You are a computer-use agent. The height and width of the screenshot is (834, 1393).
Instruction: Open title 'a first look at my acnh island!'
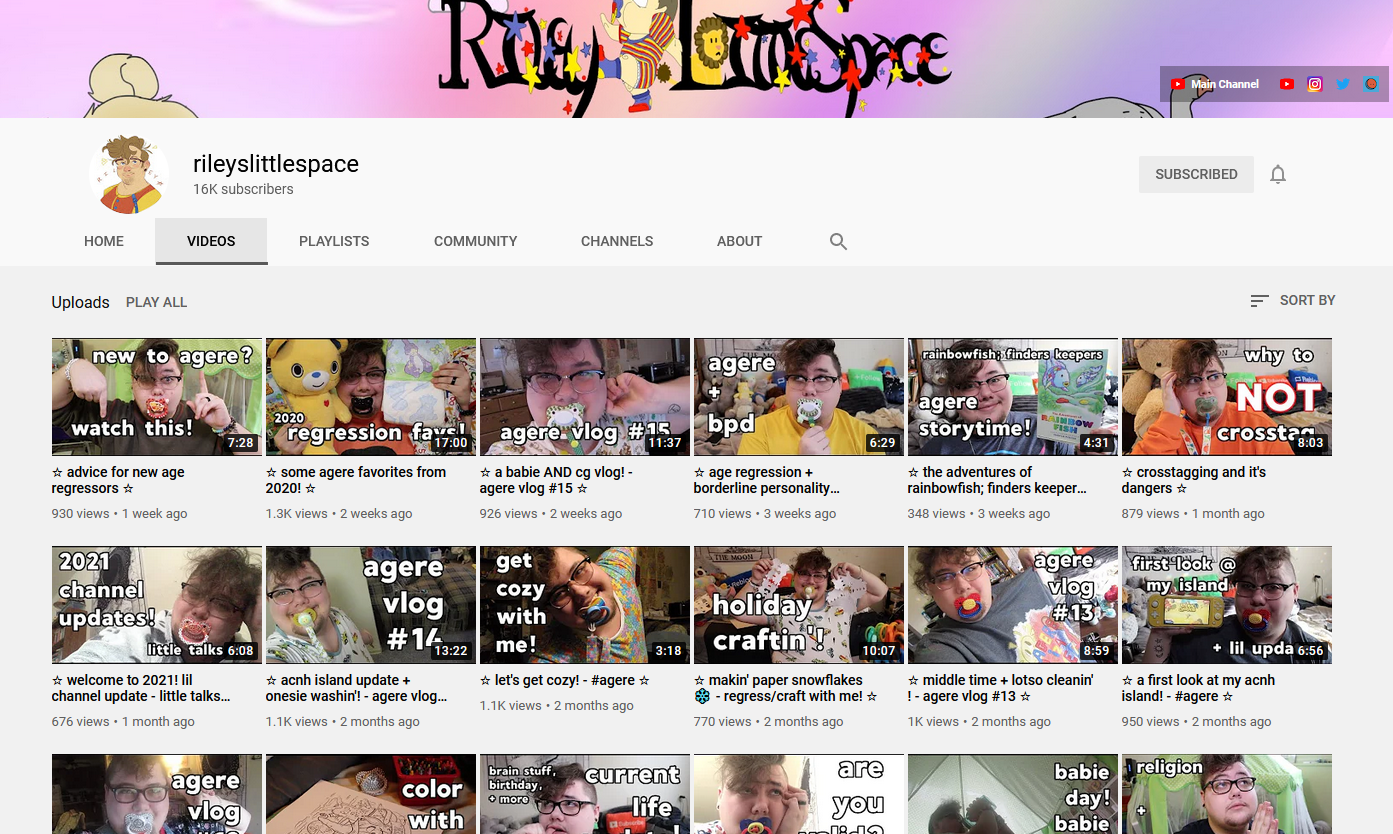[1198, 688]
